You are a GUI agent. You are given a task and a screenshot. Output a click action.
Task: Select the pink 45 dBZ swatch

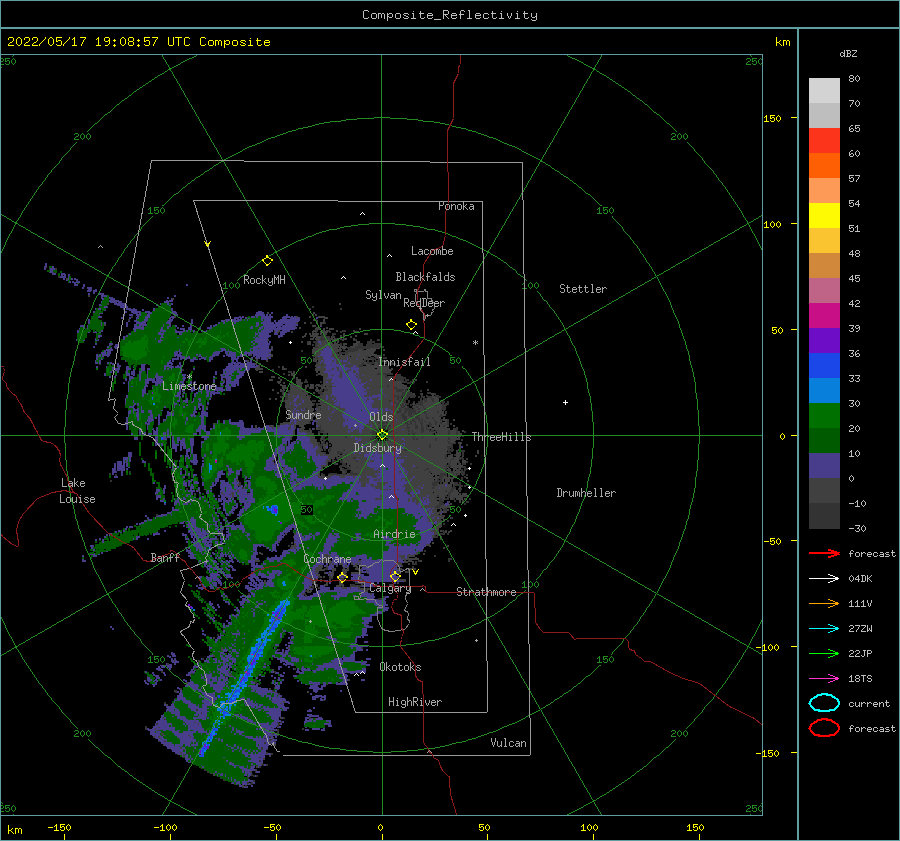(x=824, y=290)
